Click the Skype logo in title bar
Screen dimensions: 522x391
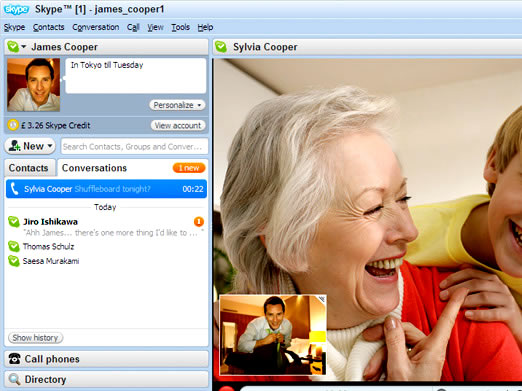pos(16,9)
